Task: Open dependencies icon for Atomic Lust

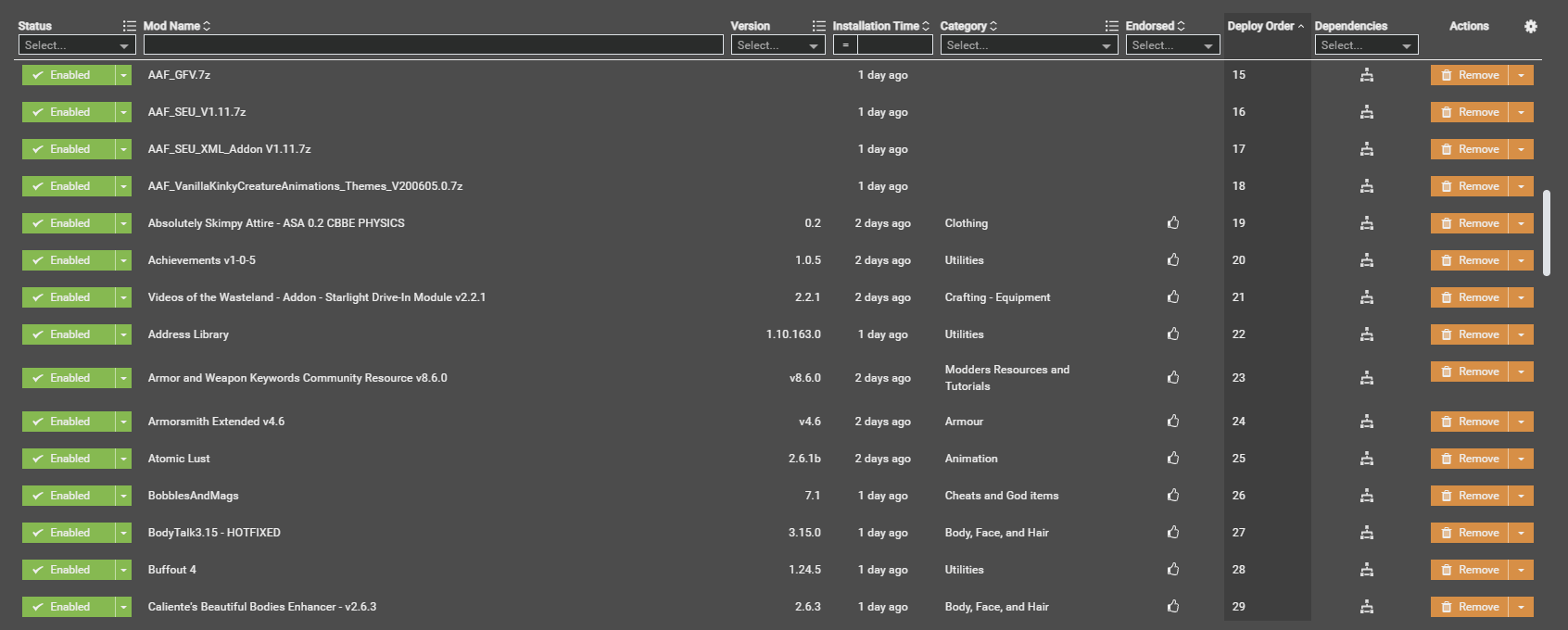Action: [x=1366, y=459]
